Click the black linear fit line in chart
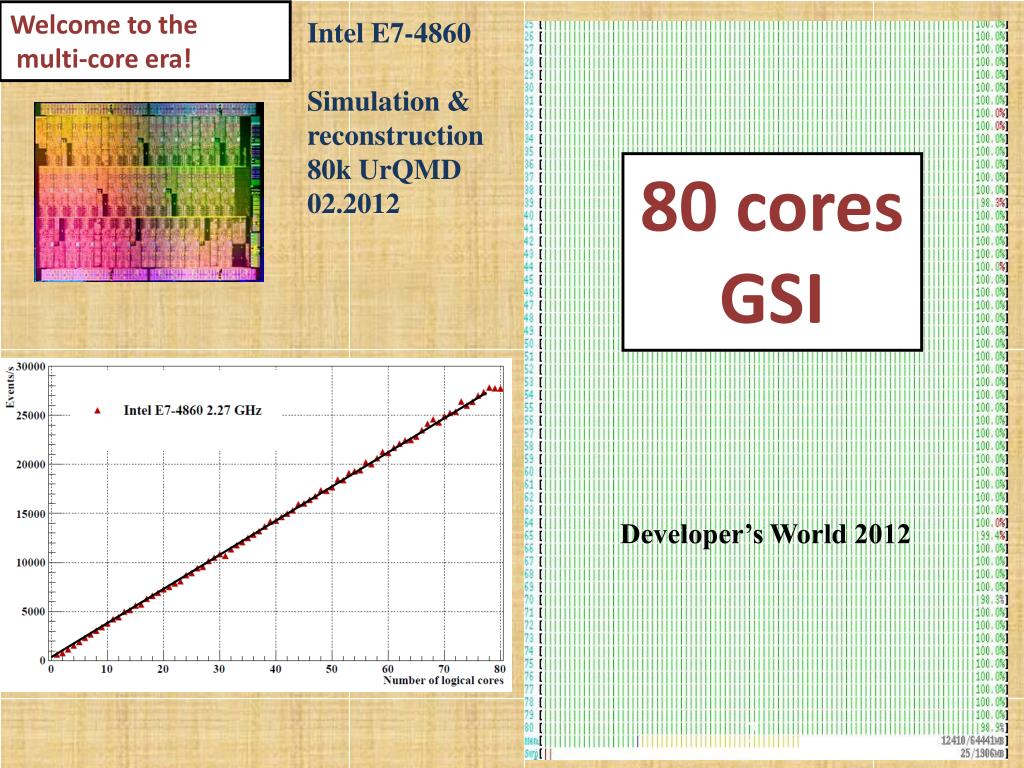1024x768 pixels. [270, 523]
